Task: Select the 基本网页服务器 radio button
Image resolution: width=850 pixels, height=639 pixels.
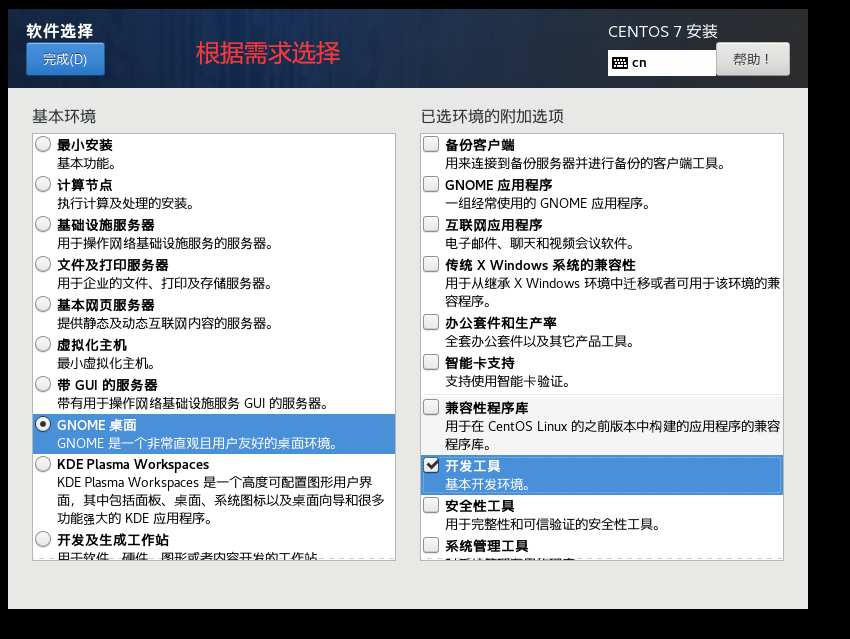Action: tap(43, 304)
